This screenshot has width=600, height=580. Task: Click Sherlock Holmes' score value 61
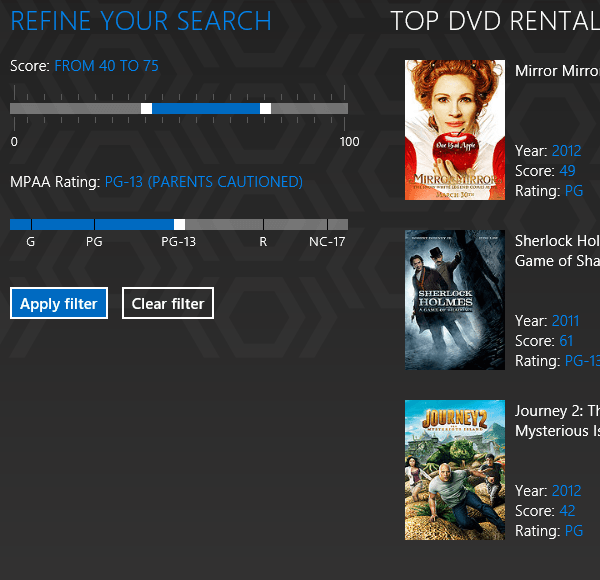pos(566,341)
